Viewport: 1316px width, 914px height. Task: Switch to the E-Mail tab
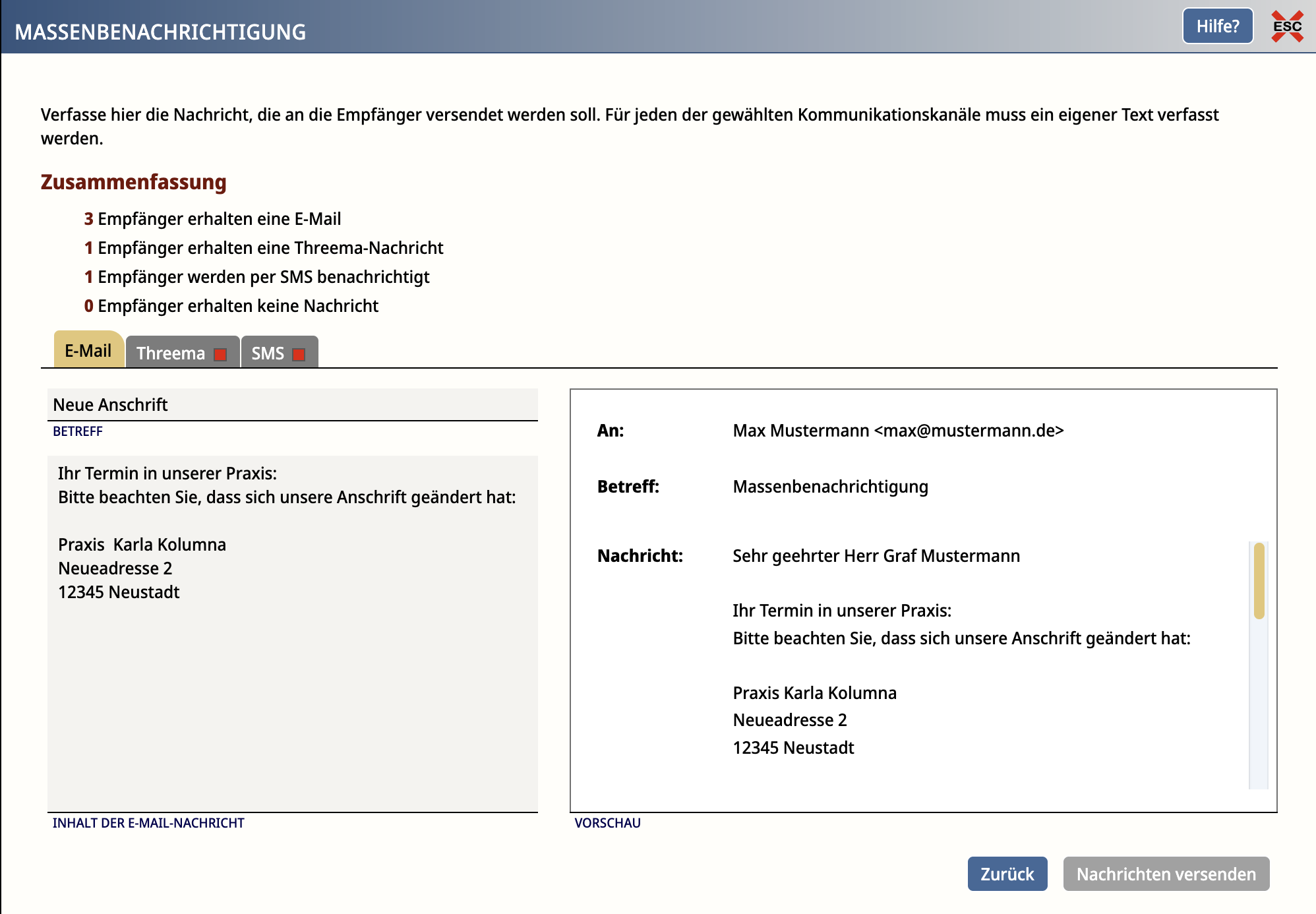(x=88, y=350)
